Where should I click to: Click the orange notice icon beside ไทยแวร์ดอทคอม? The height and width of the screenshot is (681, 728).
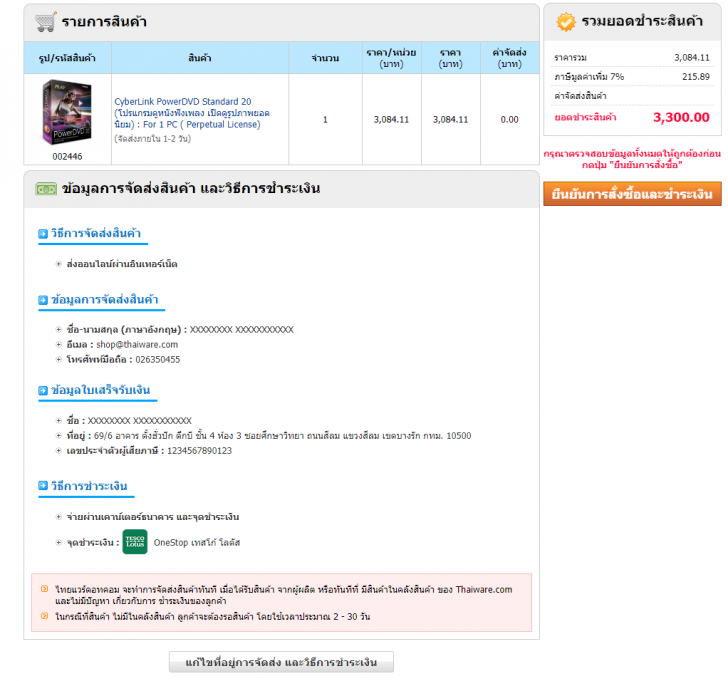(x=45, y=589)
